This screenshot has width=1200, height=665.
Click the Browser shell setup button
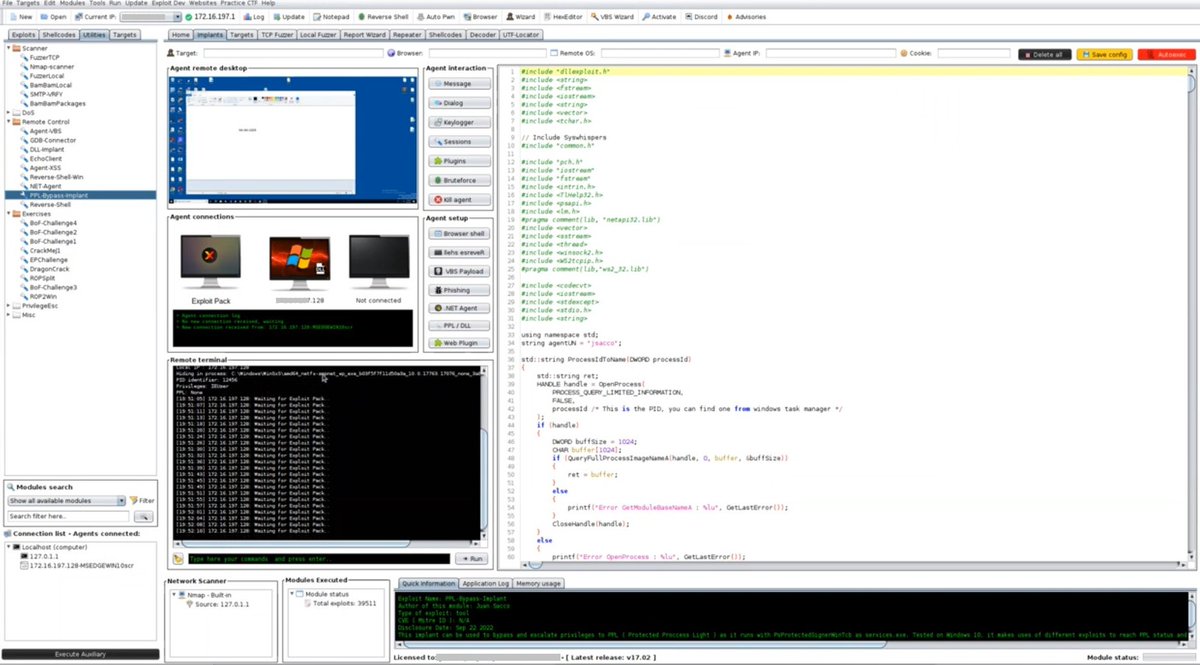(x=457, y=233)
